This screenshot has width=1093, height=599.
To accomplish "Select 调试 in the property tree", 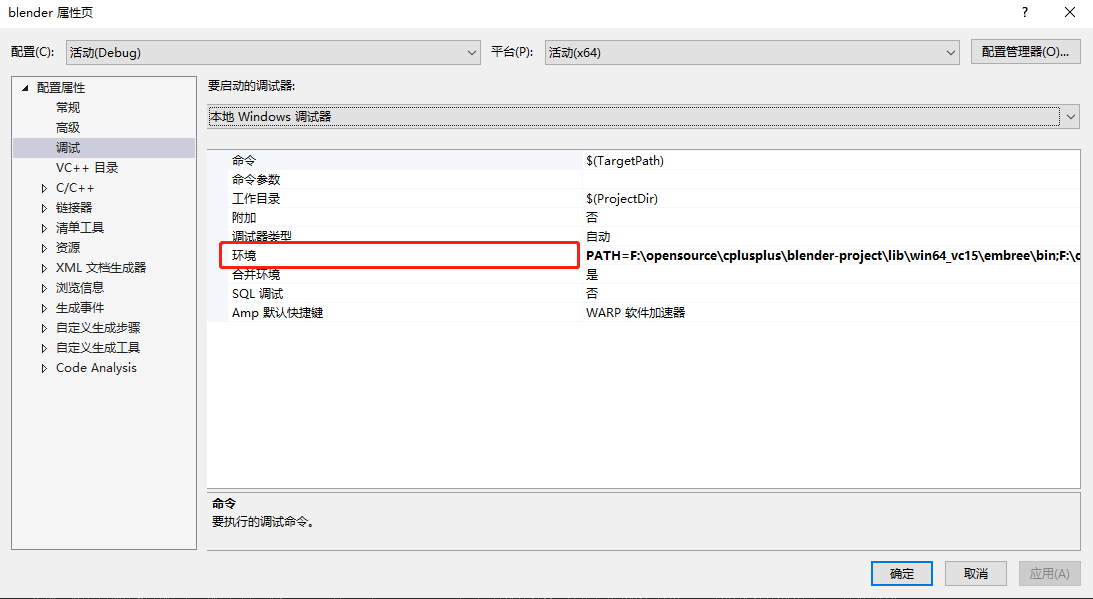I will click(x=68, y=148).
